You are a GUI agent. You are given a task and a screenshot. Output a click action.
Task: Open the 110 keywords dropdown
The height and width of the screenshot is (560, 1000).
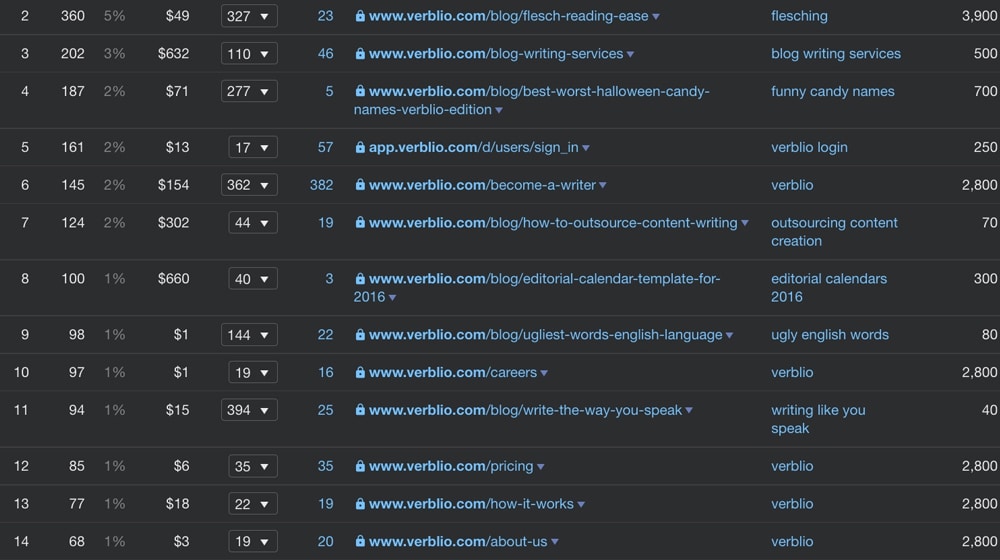click(249, 54)
